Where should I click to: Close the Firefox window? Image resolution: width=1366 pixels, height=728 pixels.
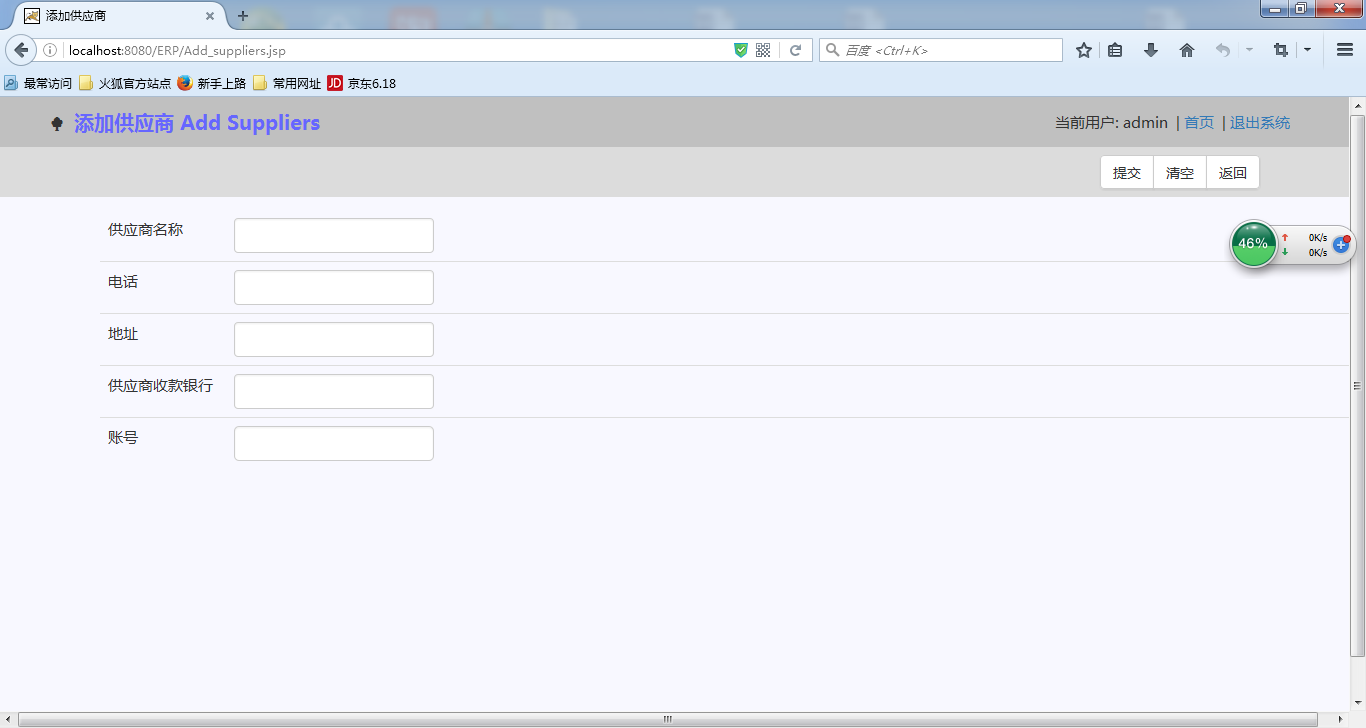pyautogui.click(x=1339, y=9)
